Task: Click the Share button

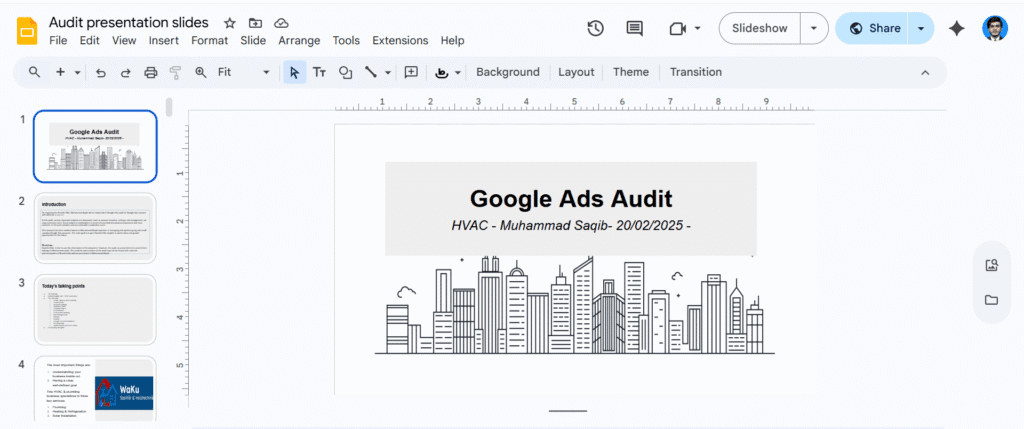Action: pyautogui.click(x=876, y=29)
